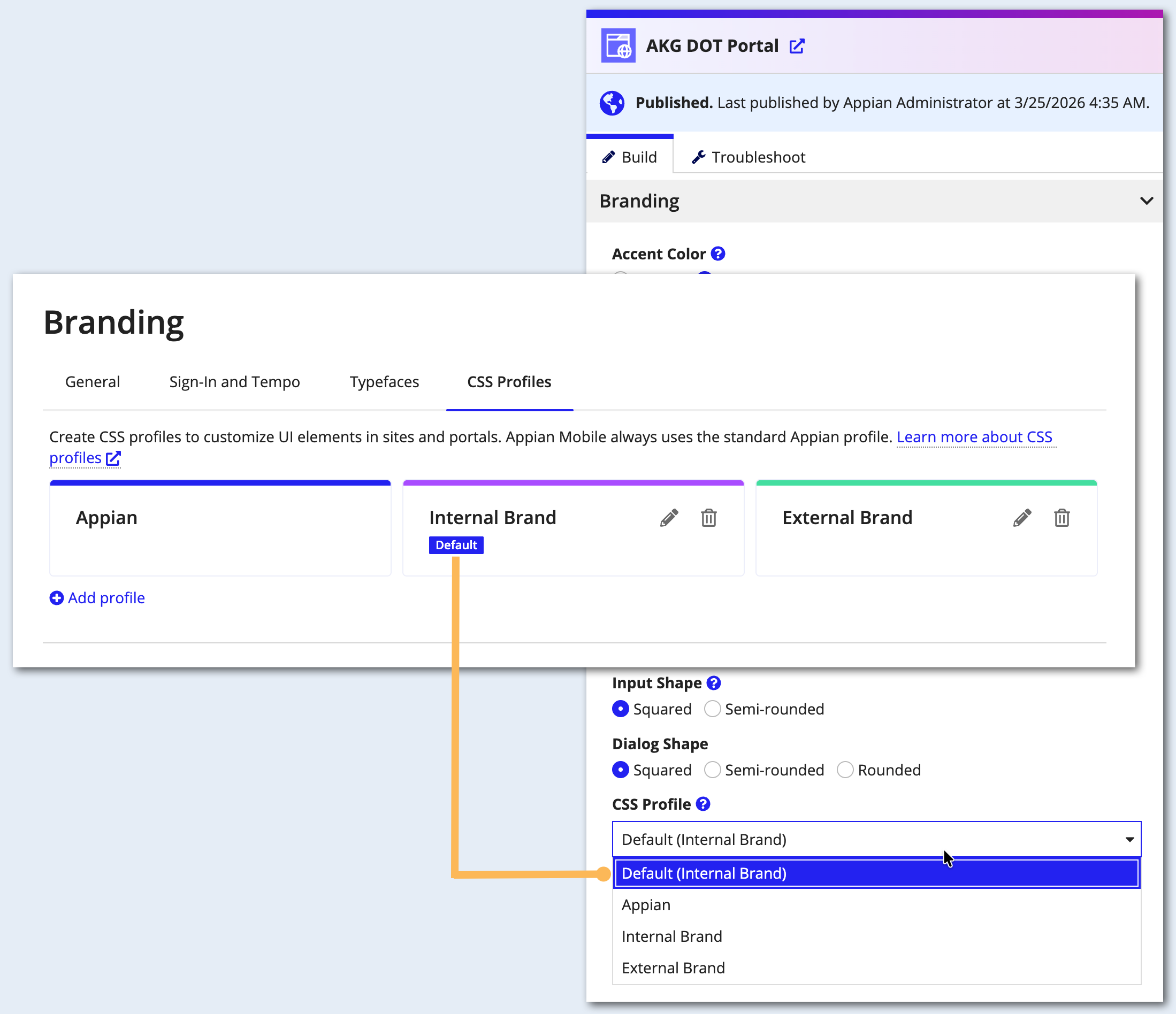This screenshot has width=1176, height=1014.
Task: Collapse the Branding section chevron
Action: [x=1147, y=201]
